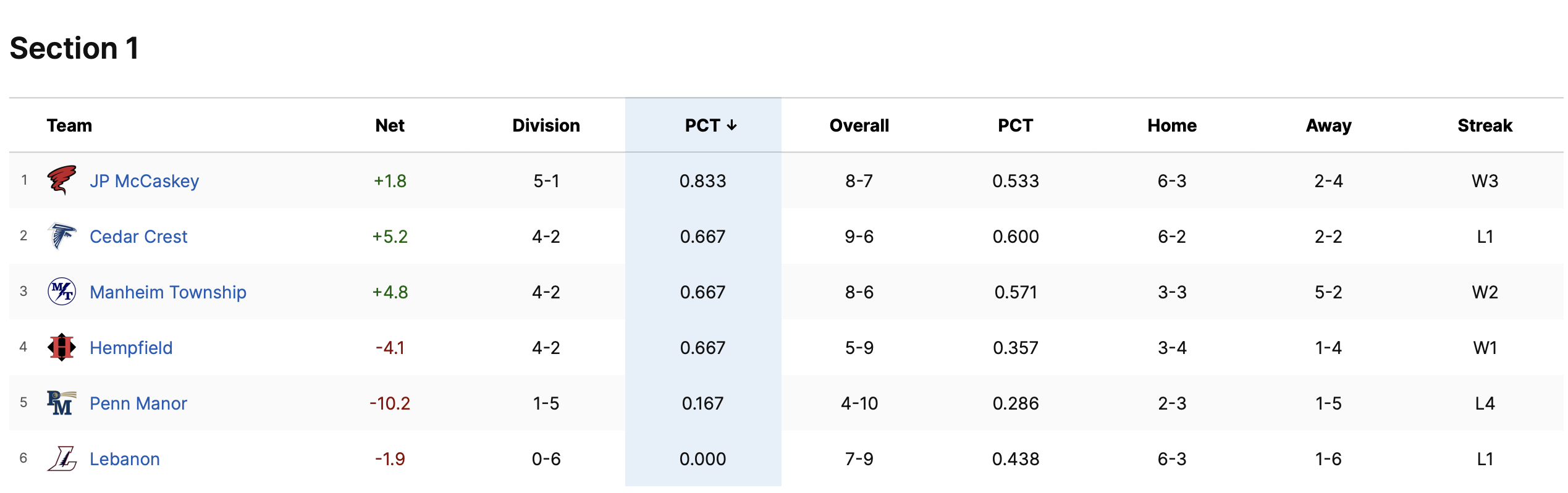Click the Cedar Crest falcon logo
The height and width of the screenshot is (493, 1568).
62,236
